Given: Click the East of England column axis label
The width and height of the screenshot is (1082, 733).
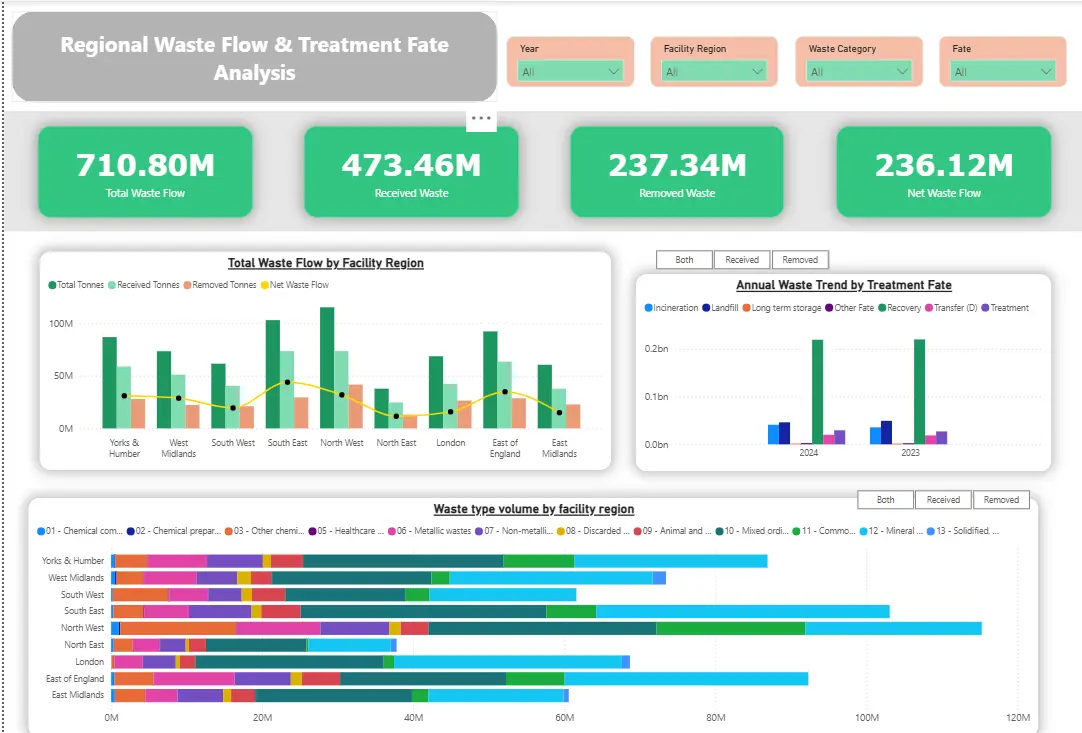Looking at the screenshot, I should pyautogui.click(x=505, y=449).
